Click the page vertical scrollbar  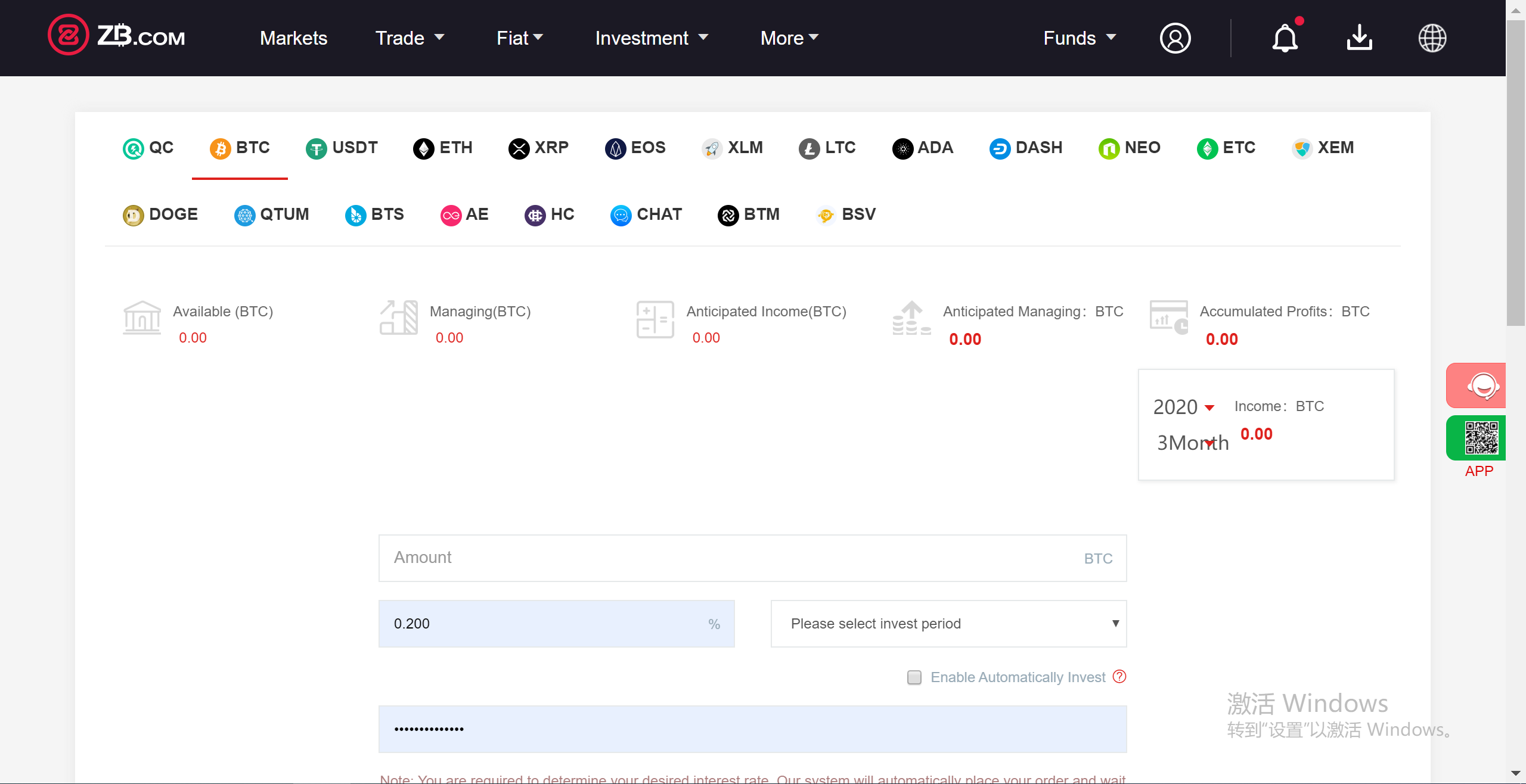click(1515, 173)
